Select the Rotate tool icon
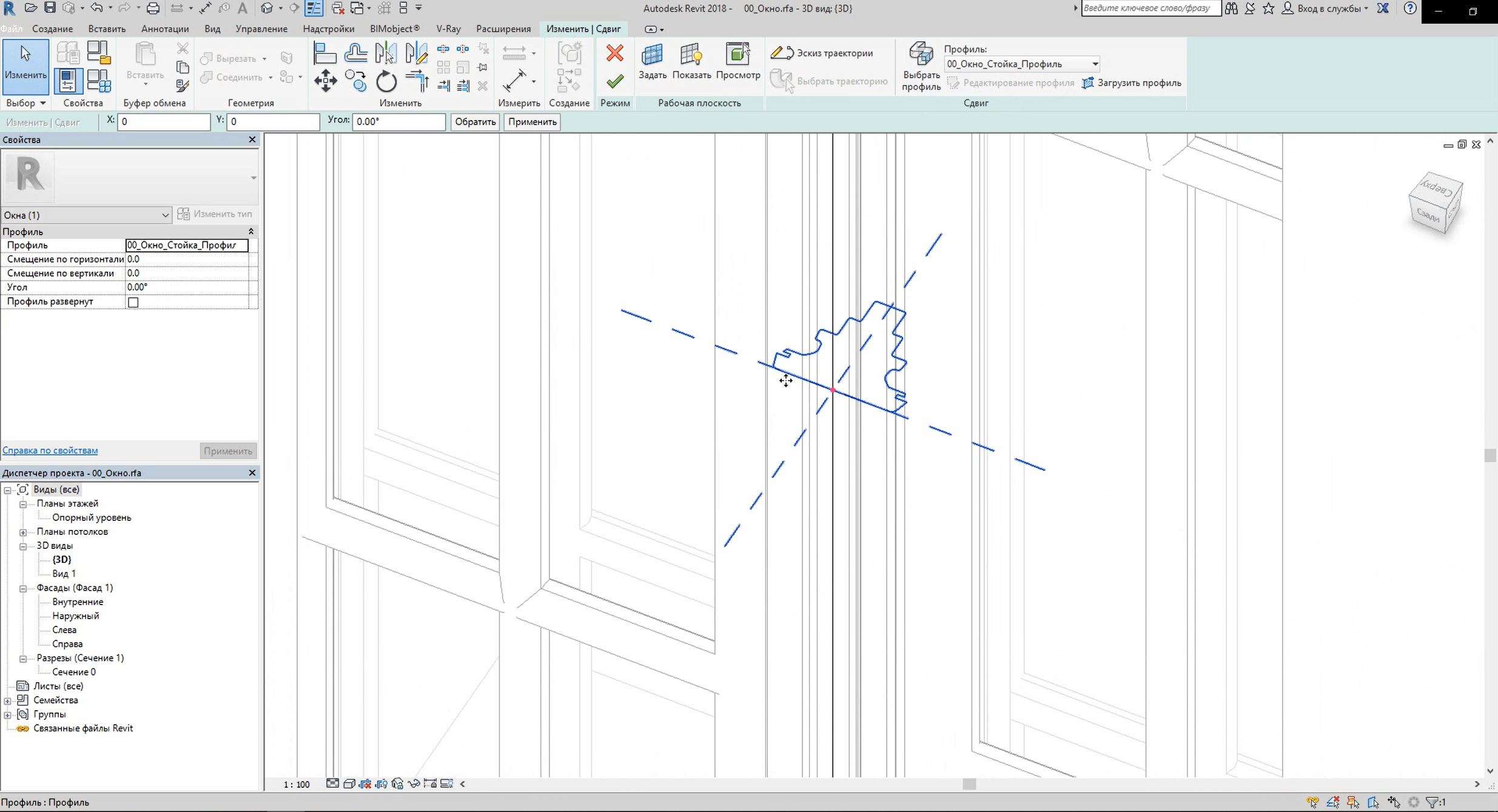Screen dimensions: 1498x812 point(386,81)
